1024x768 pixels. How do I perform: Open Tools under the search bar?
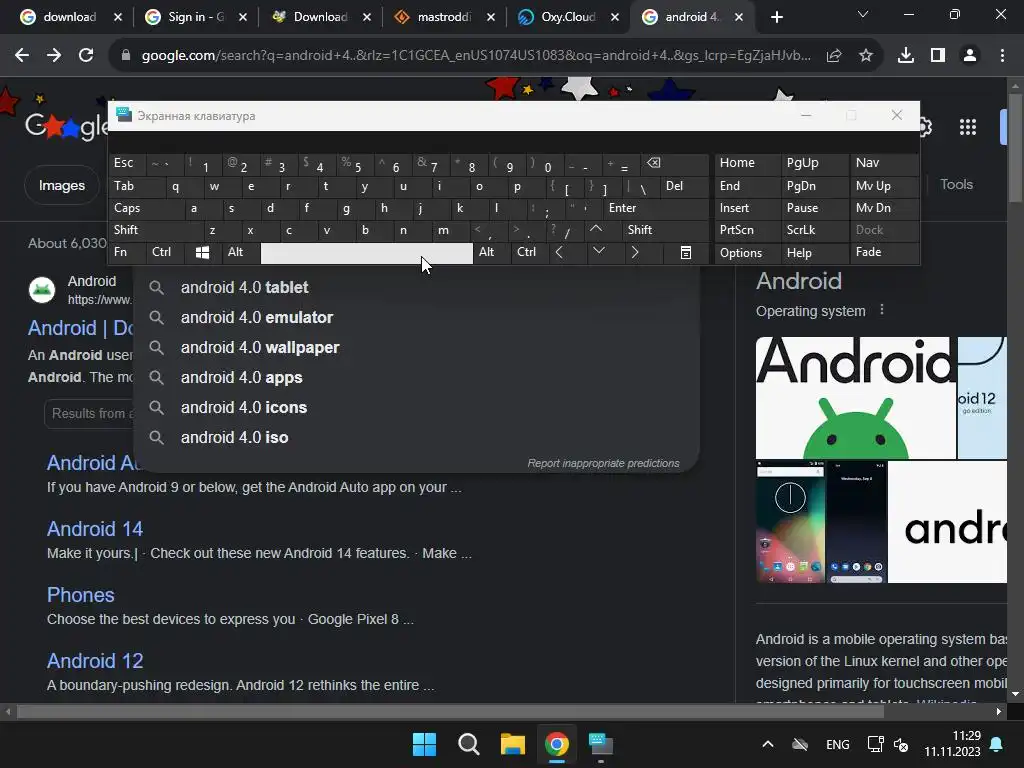point(956,184)
